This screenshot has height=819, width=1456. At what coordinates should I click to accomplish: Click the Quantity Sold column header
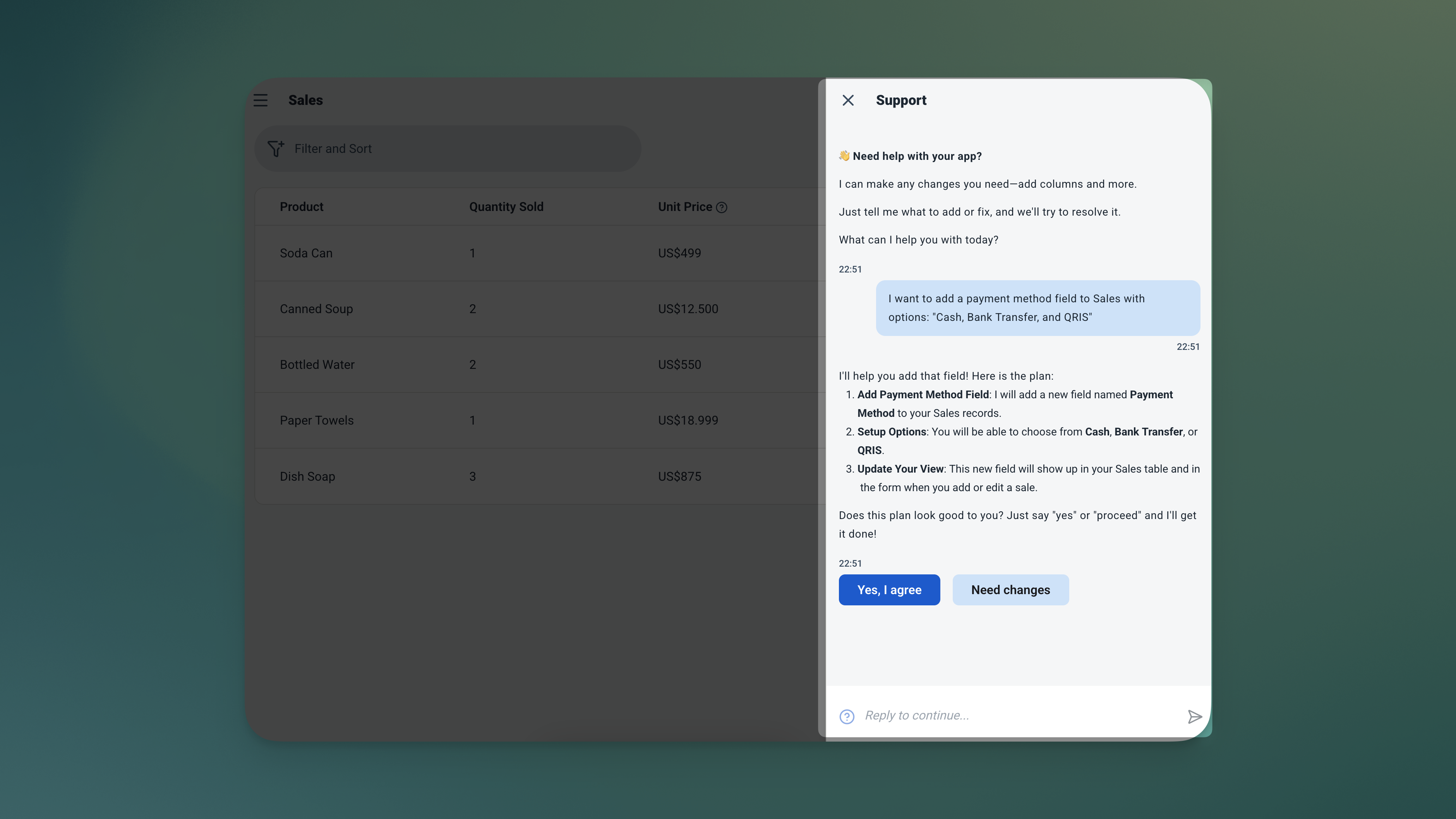506,207
